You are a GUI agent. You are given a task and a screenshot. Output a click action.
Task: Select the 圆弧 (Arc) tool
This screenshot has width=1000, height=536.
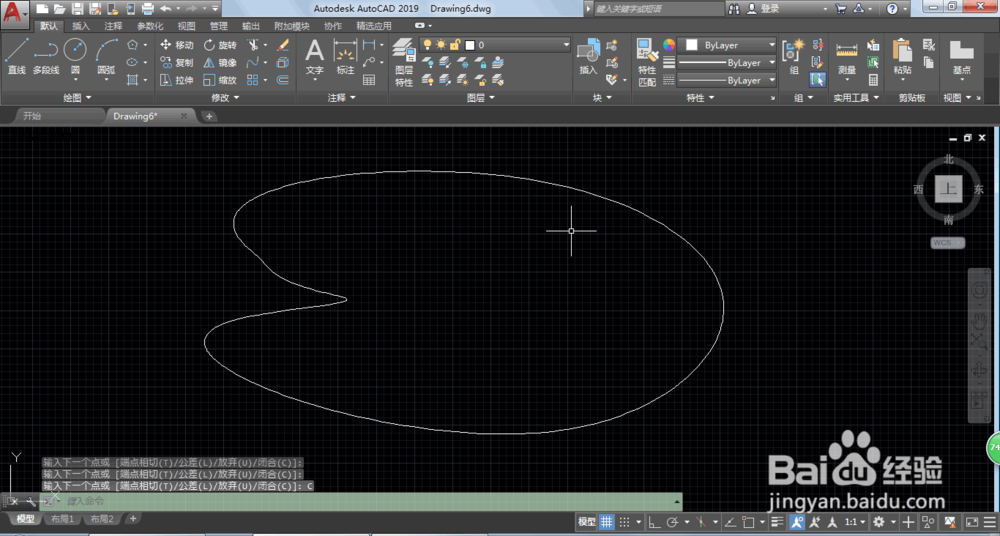(x=107, y=56)
